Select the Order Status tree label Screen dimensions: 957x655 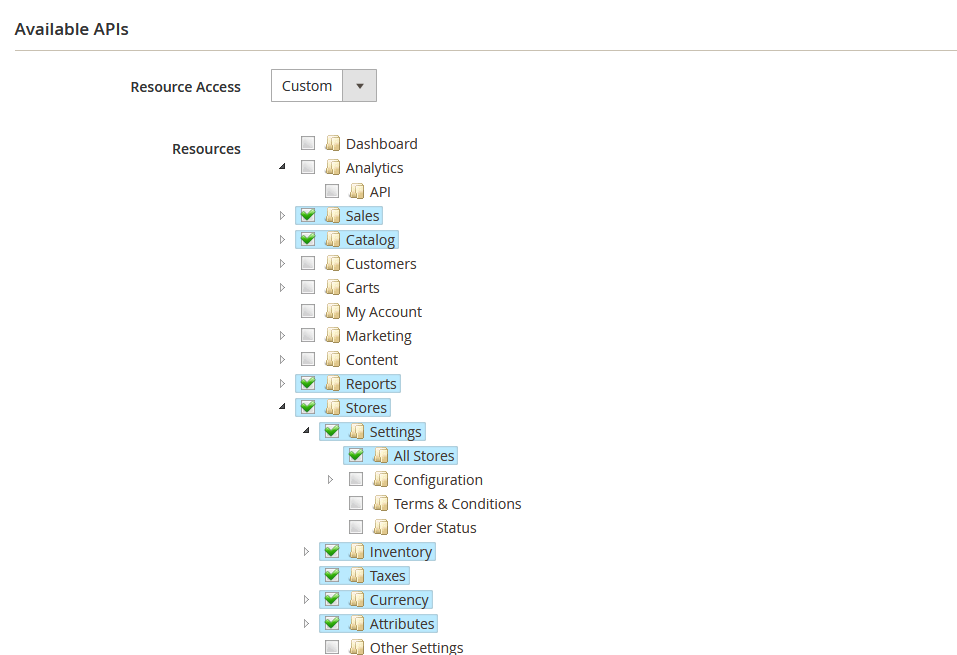pyautogui.click(x=435, y=528)
